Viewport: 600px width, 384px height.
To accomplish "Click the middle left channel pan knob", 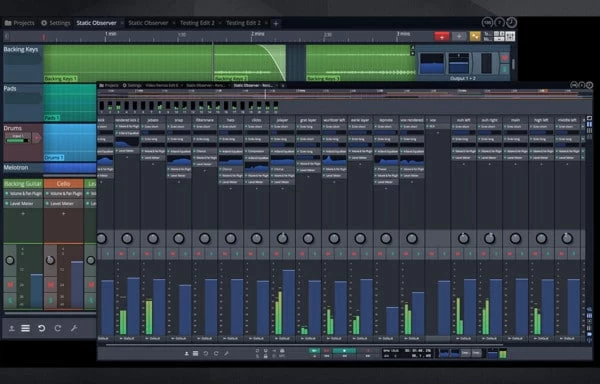I will [567, 238].
